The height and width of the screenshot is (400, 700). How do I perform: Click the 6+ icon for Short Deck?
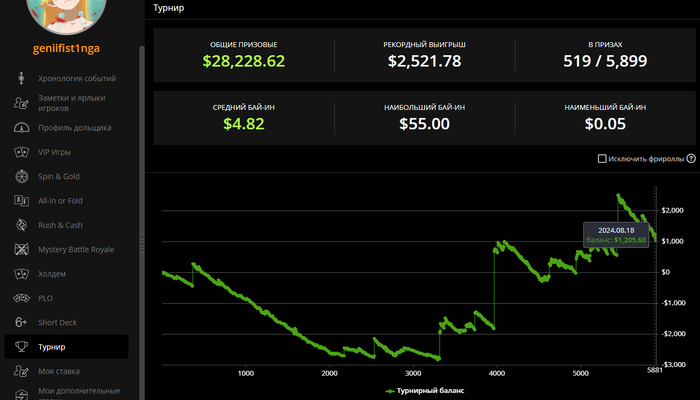[x=21, y=322]
